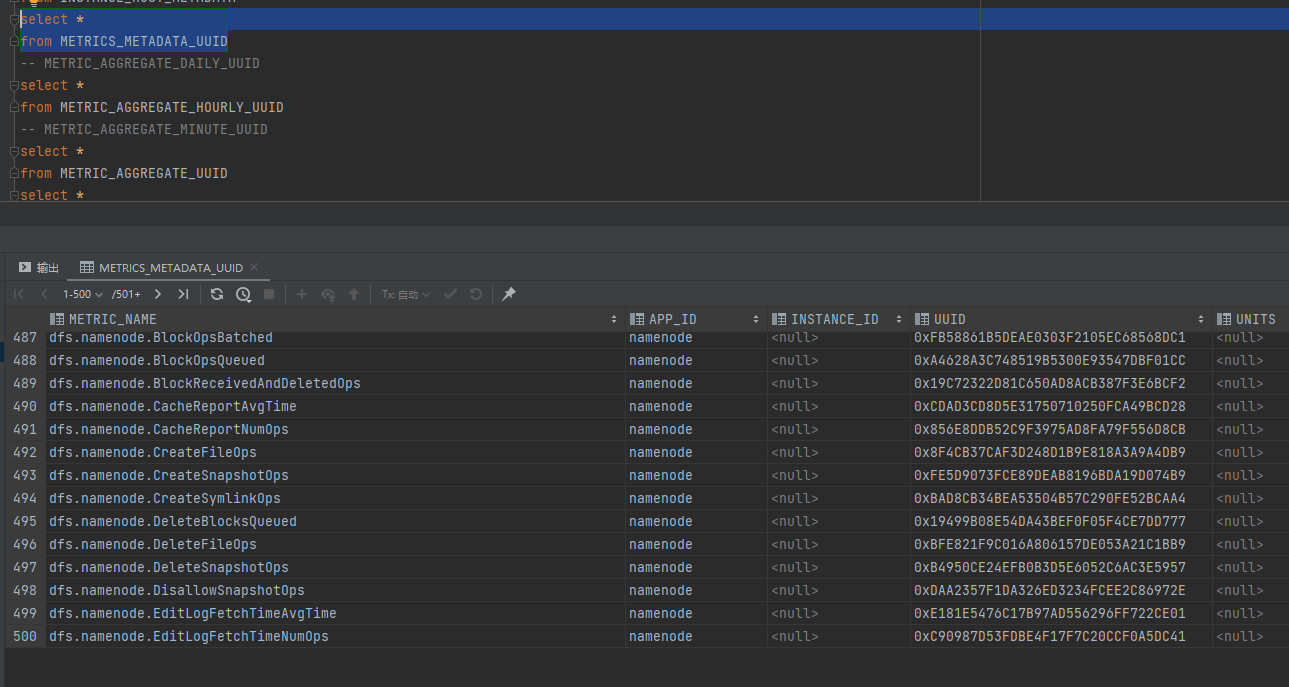Screen dimensions: 1289x687
Task: Go to first page of results
Action: coord(19,294)
